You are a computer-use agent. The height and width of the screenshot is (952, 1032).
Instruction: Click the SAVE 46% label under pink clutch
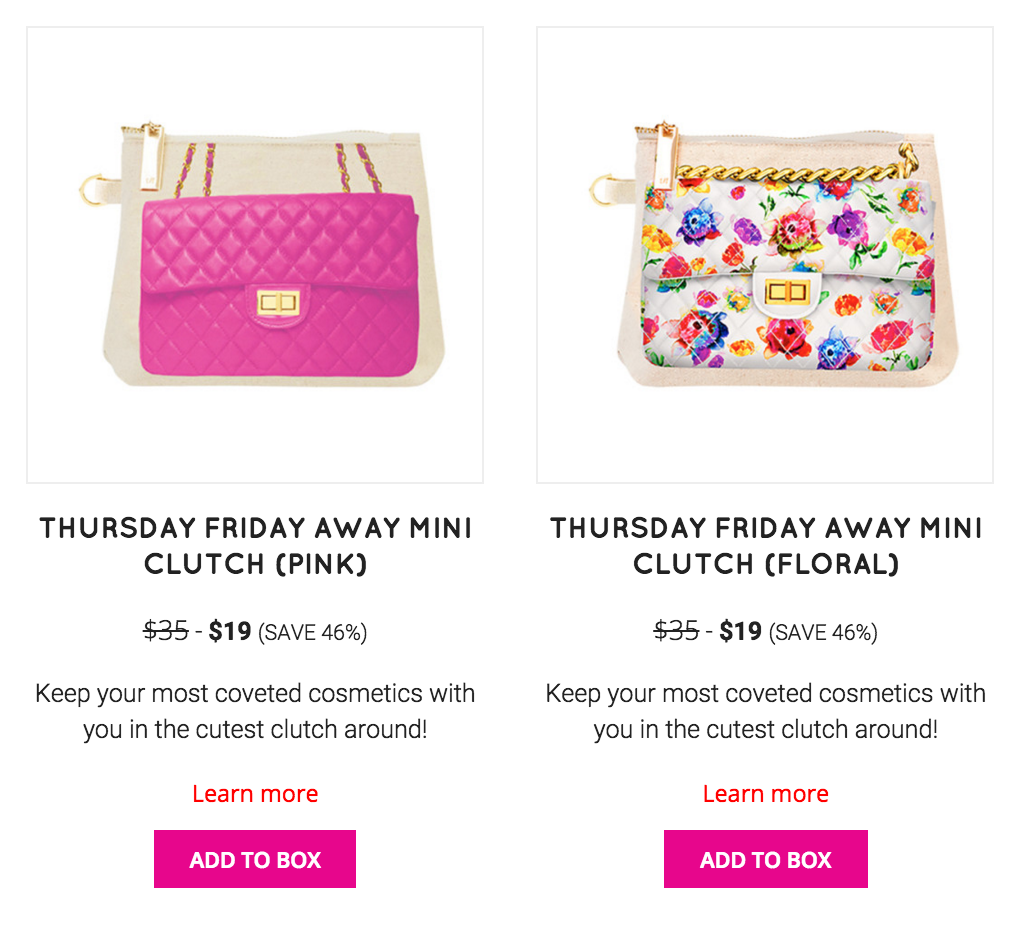point(313,632)
